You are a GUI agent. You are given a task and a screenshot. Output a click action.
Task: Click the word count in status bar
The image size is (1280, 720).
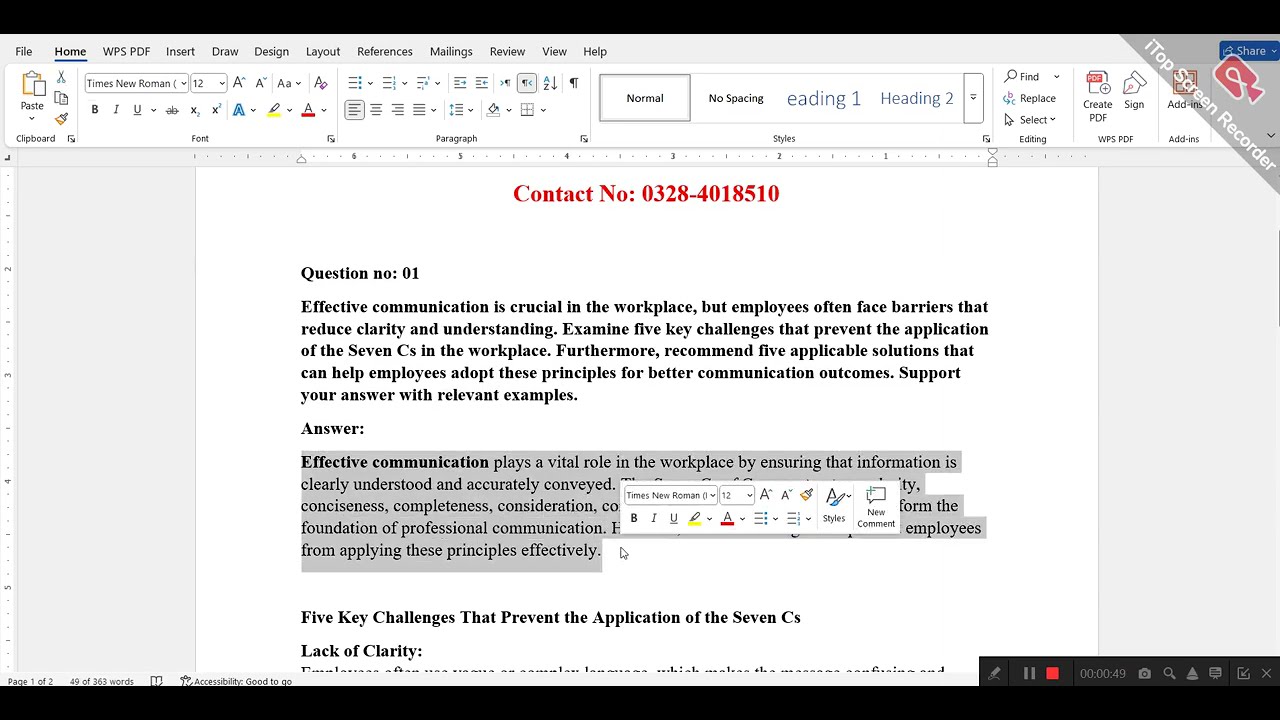[x=101, y=681]
